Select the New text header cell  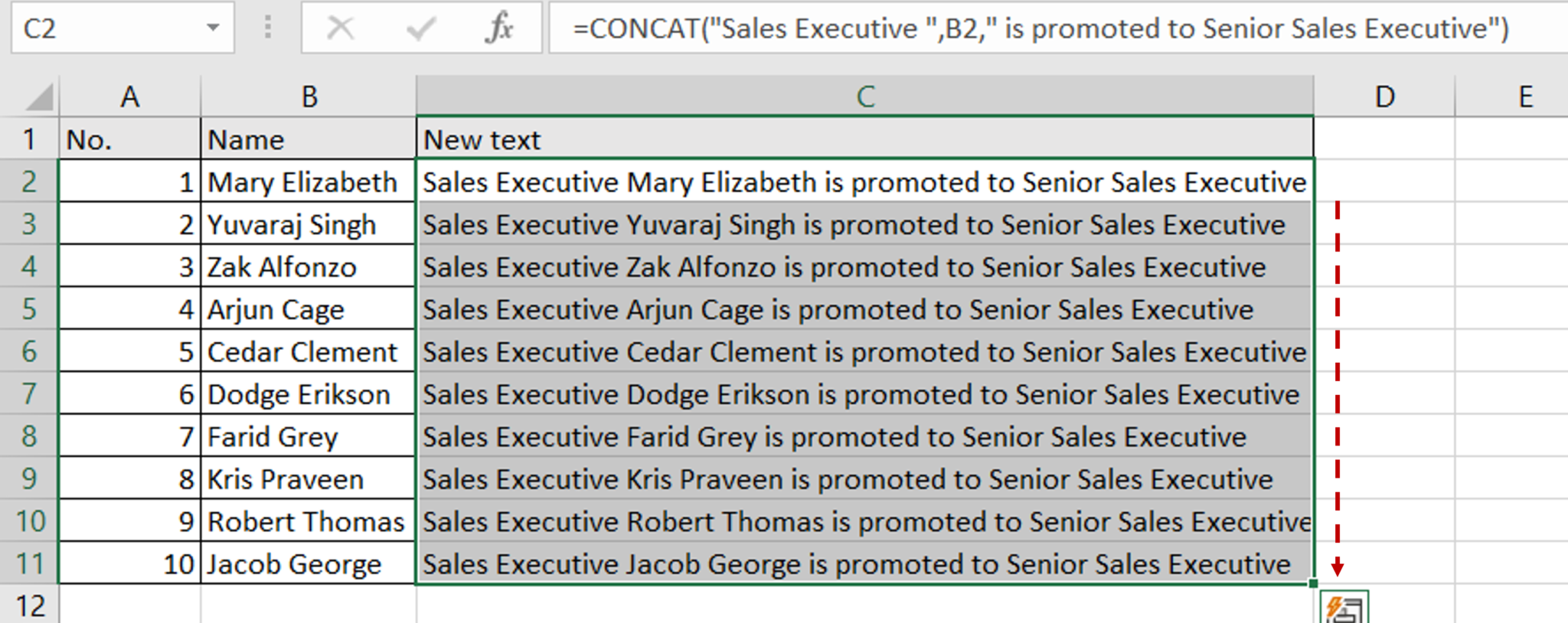tap(865, 139)
